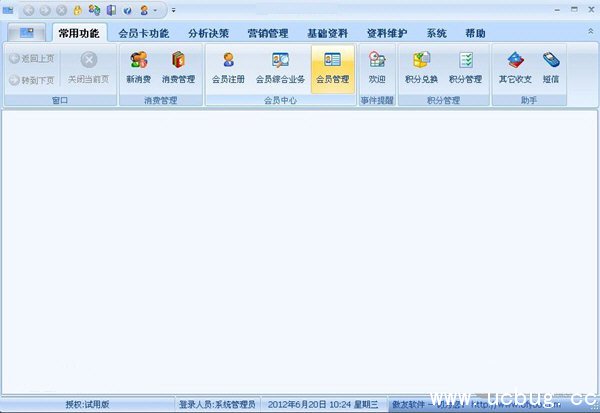The image size is (600, 413).
Task: Click 其它收支 other income/expense icon
Action: [515, 67]
